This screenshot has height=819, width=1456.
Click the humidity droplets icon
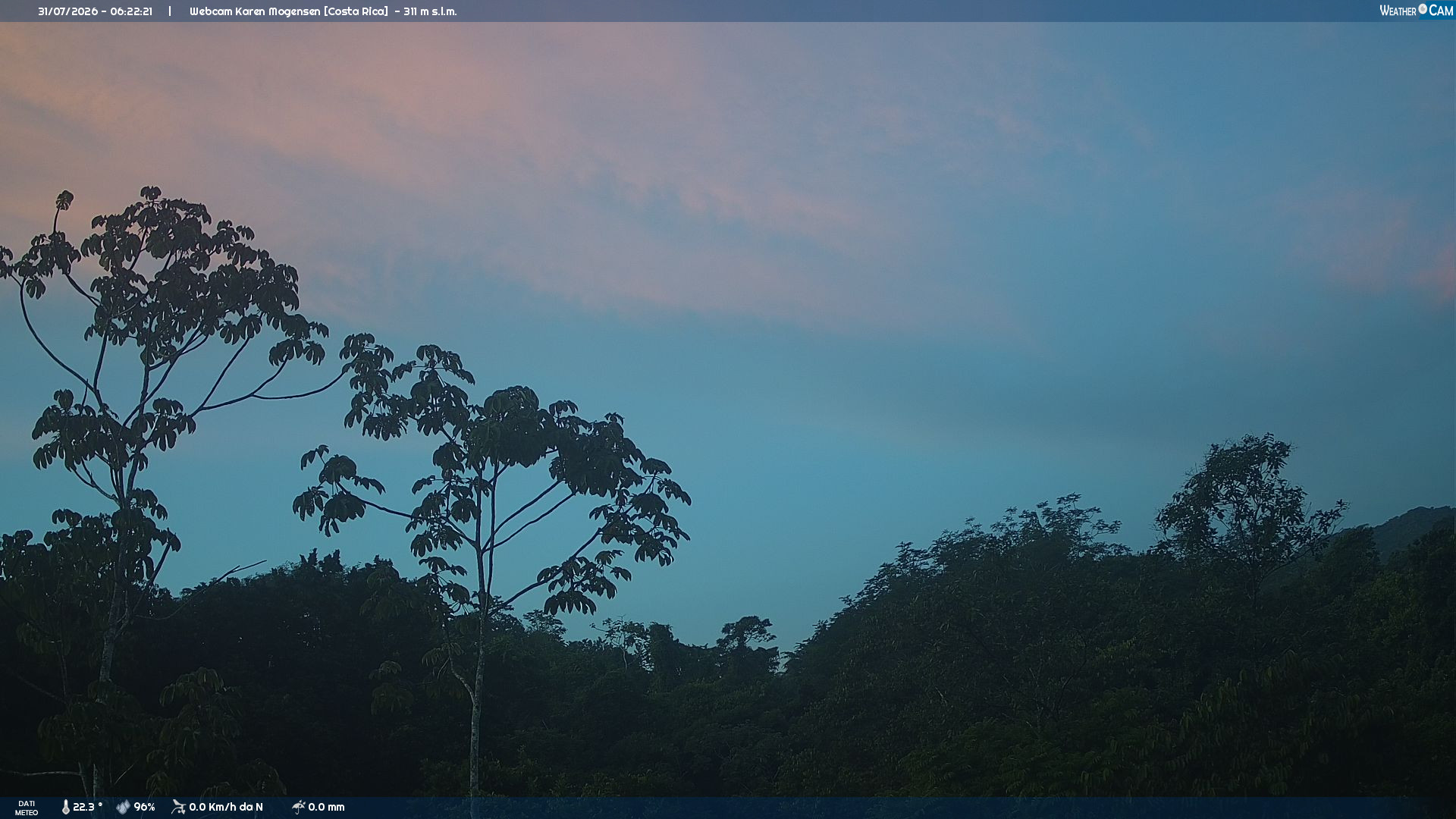tap(123, 808)
